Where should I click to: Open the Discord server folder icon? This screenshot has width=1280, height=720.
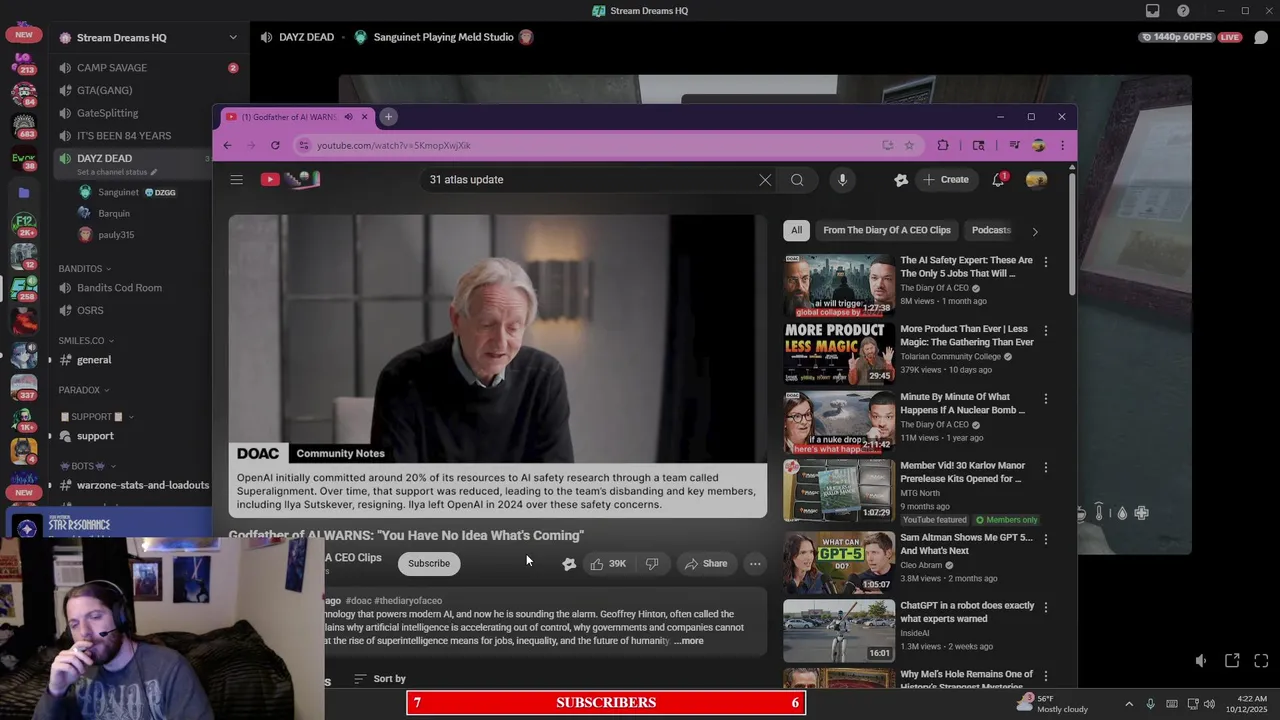click(24, 193)
